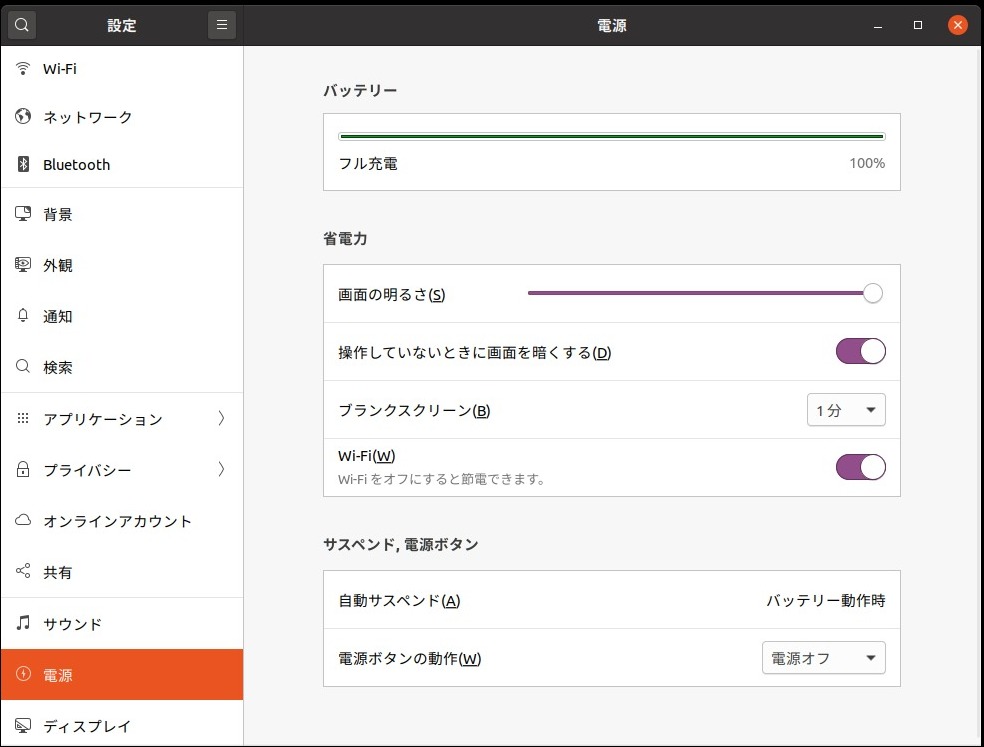
Task: Expand the プライバシー submenu chevron
Action: pos(221,470)
